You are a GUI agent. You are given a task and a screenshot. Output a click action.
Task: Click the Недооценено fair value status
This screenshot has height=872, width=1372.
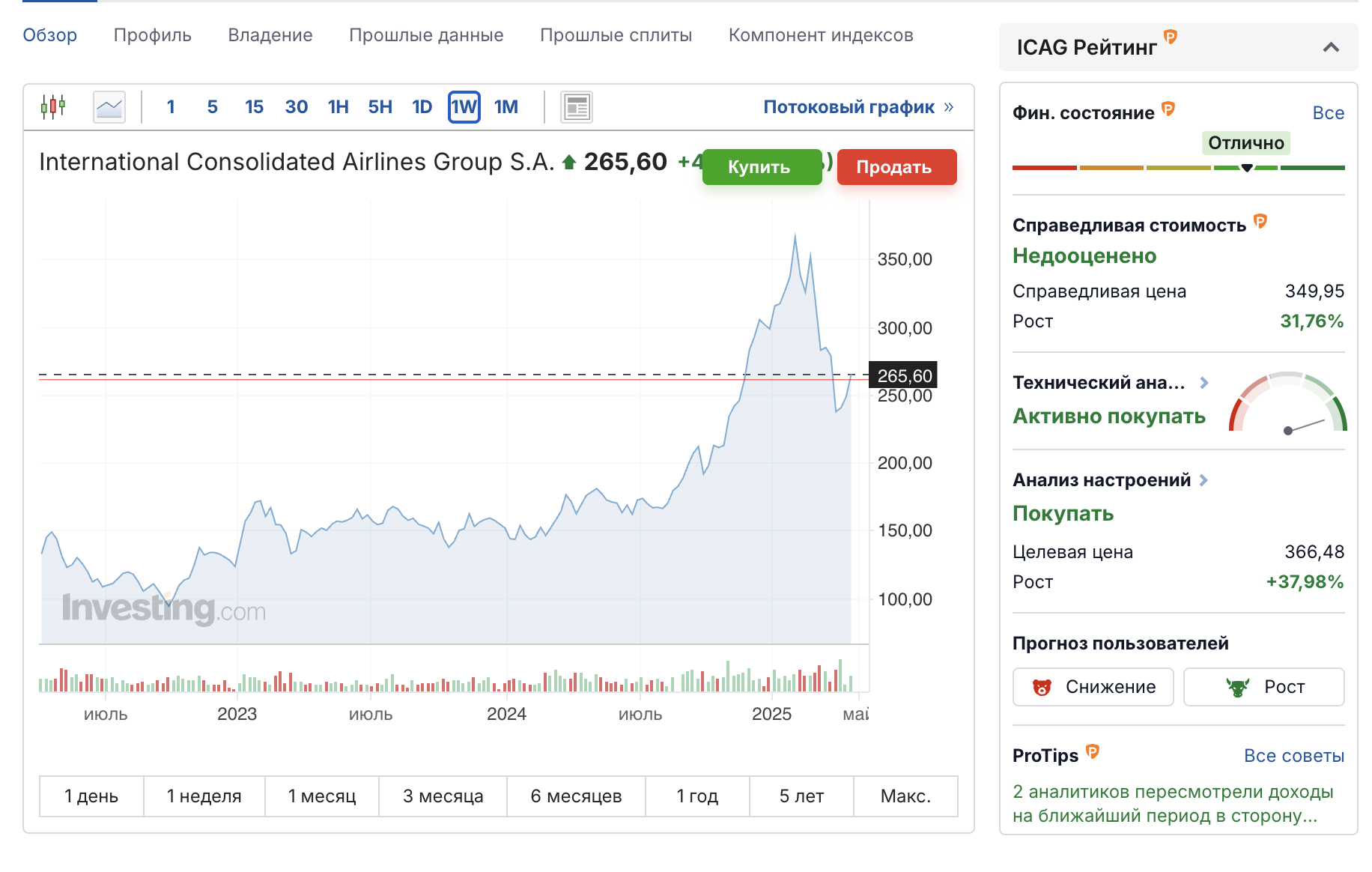1084,256
